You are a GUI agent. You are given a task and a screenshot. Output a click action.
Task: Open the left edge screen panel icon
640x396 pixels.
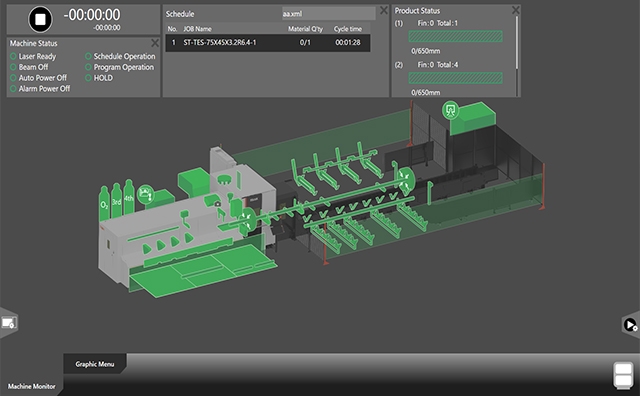tap(9, 323)
